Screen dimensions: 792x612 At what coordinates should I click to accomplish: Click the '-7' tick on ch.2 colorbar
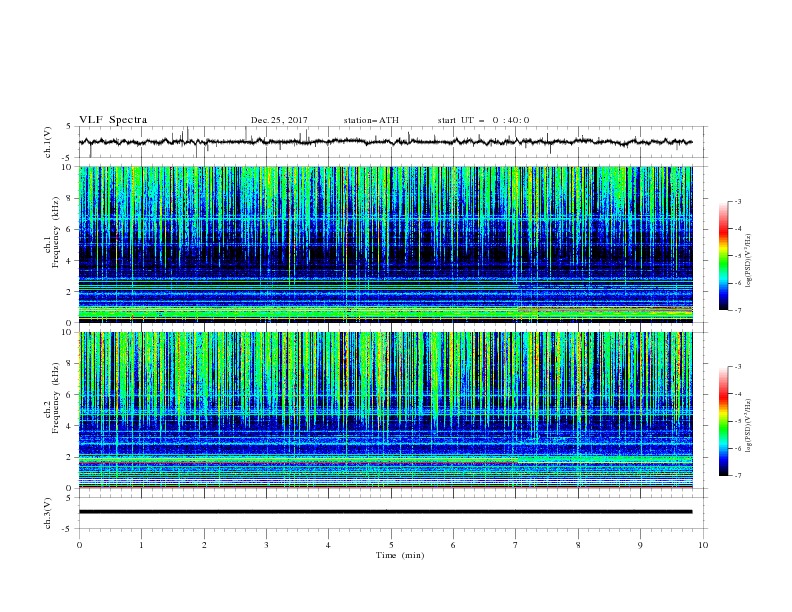tap(737, 475)
